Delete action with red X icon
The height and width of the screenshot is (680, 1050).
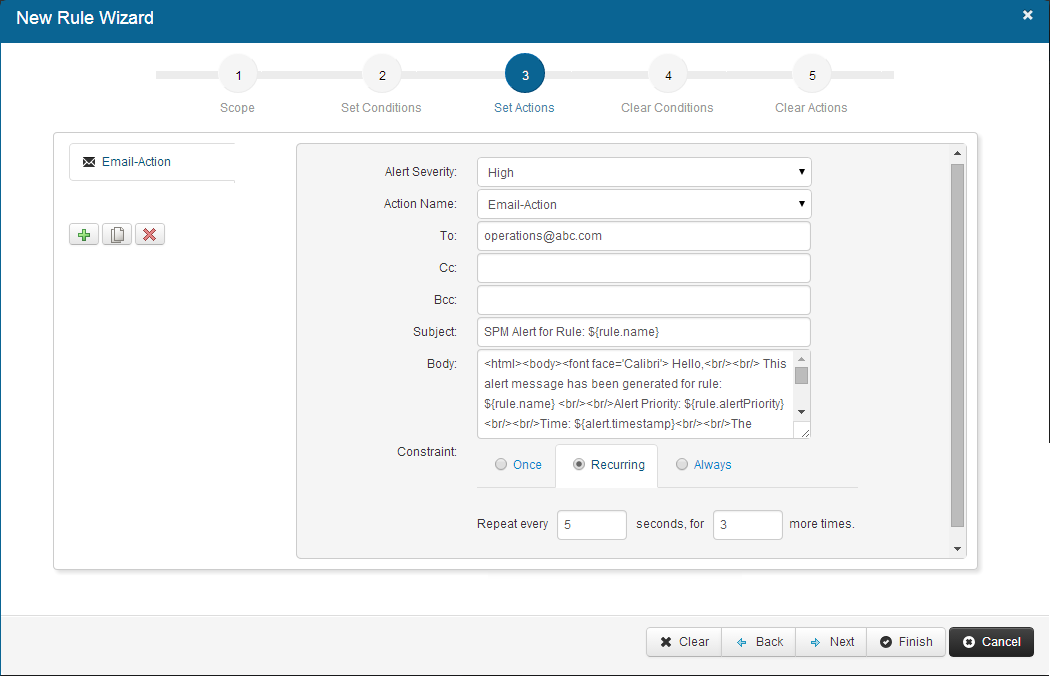[149, 234]
